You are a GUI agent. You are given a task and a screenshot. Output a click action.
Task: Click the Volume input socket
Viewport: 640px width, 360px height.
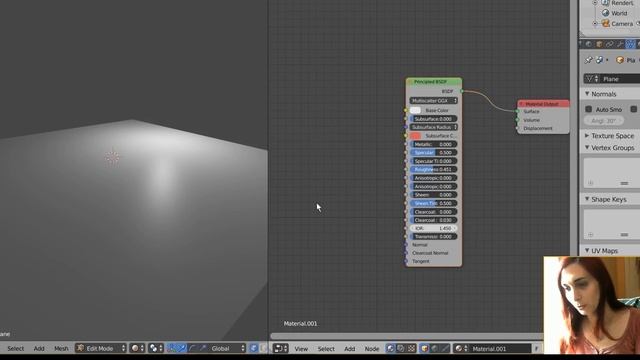[x=518, y=120]
